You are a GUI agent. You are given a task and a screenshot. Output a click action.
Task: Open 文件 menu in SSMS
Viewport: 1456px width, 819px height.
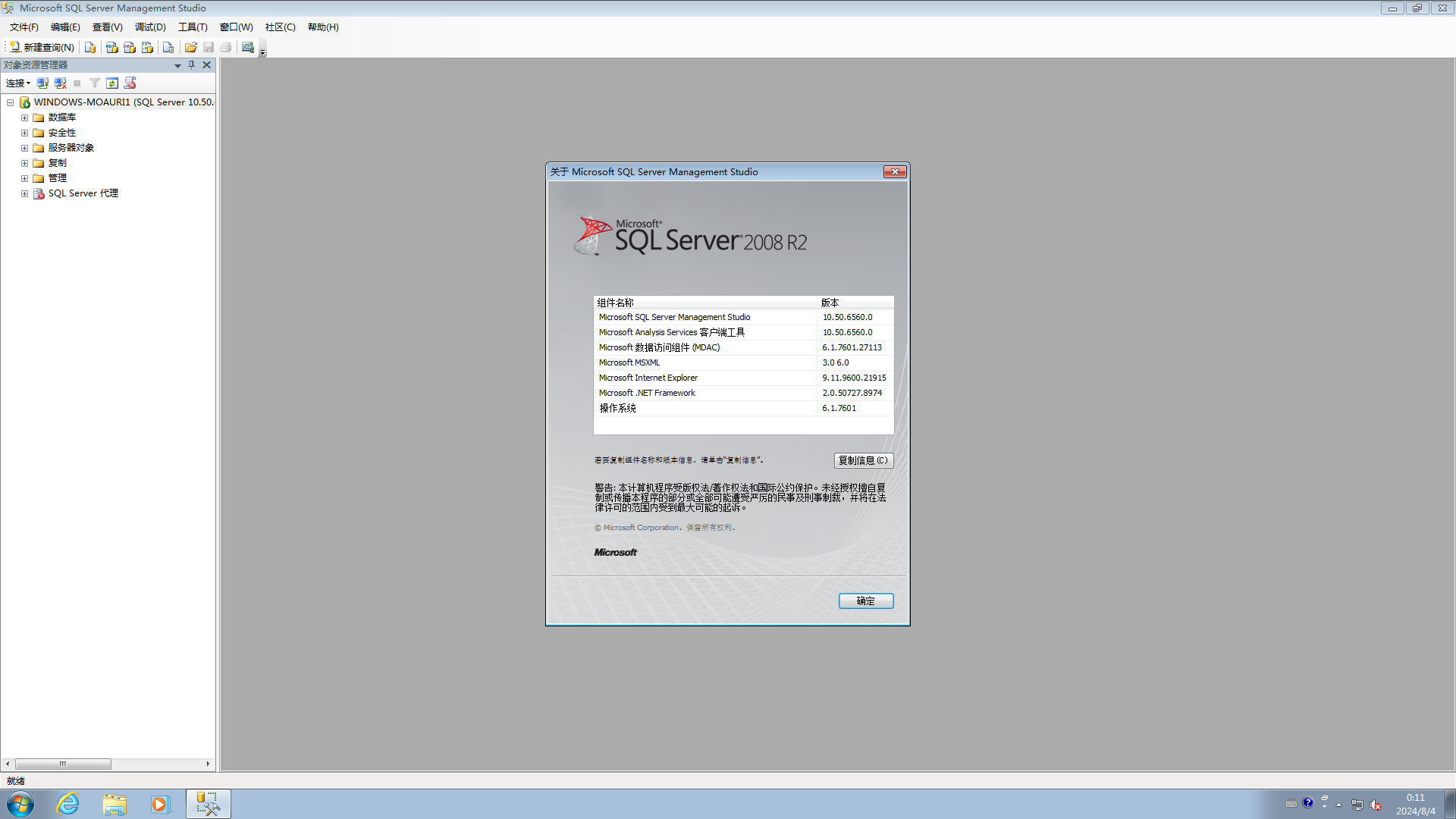[x=25, y=27]
